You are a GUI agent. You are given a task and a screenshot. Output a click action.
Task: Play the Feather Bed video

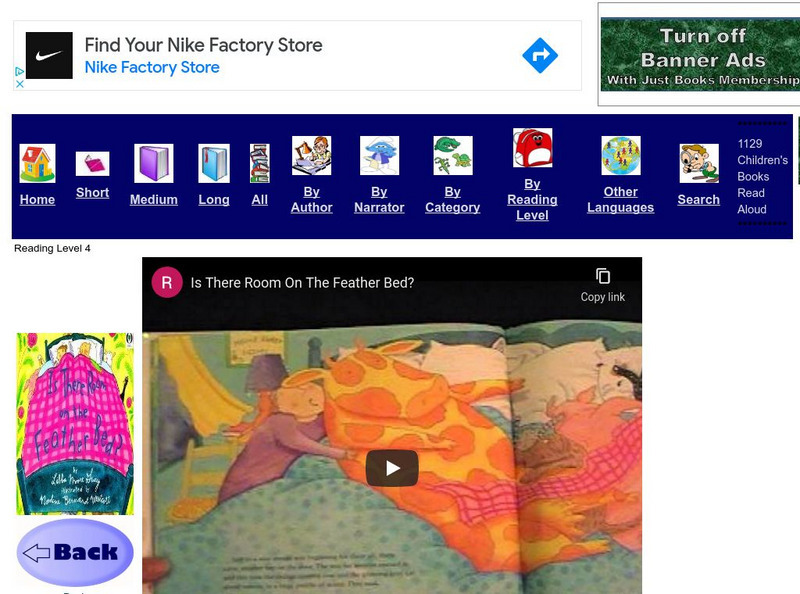(392, 468)
